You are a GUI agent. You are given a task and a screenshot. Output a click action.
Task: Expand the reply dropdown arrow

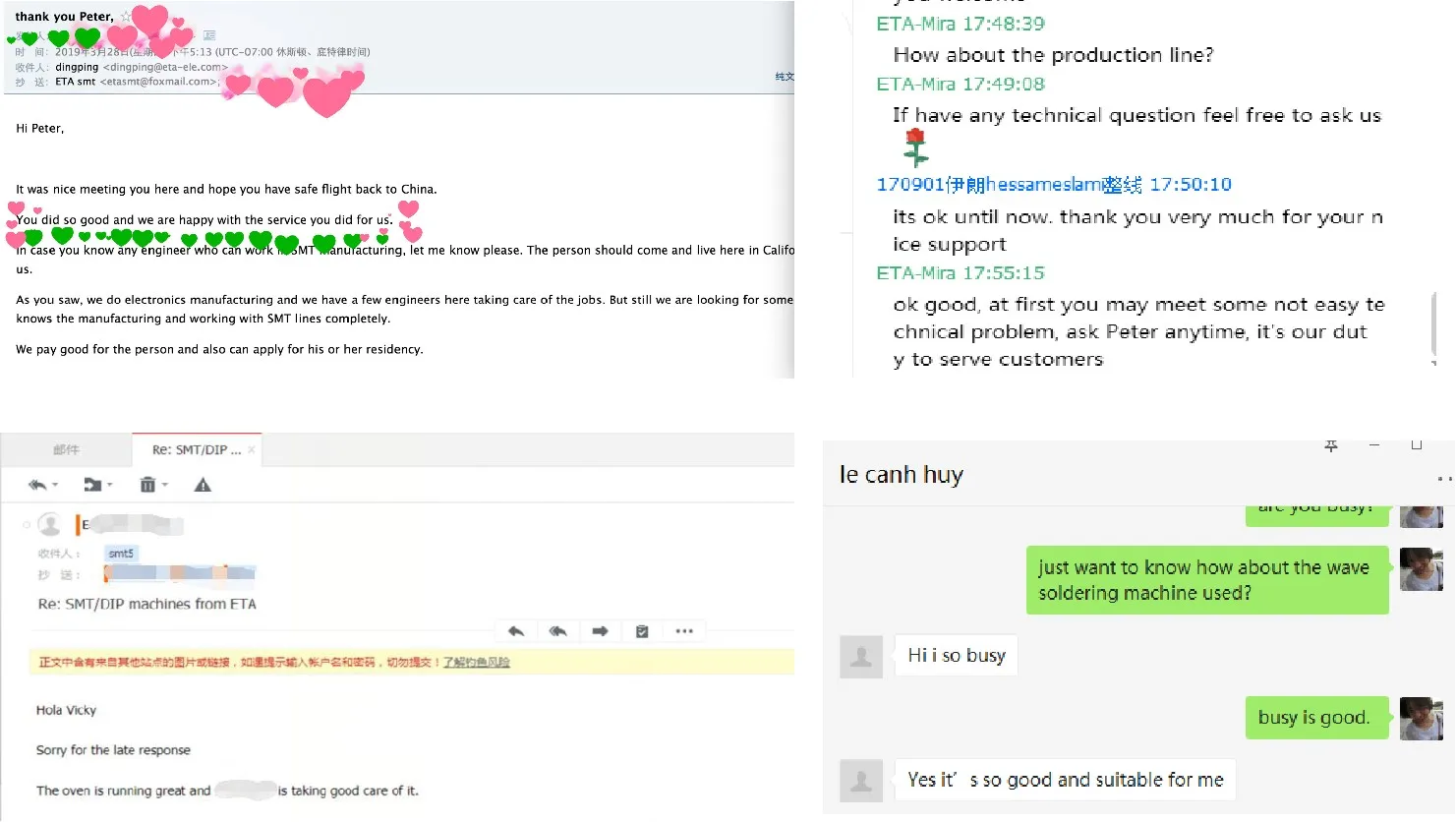pyautogui.click(x=55, y=486)
